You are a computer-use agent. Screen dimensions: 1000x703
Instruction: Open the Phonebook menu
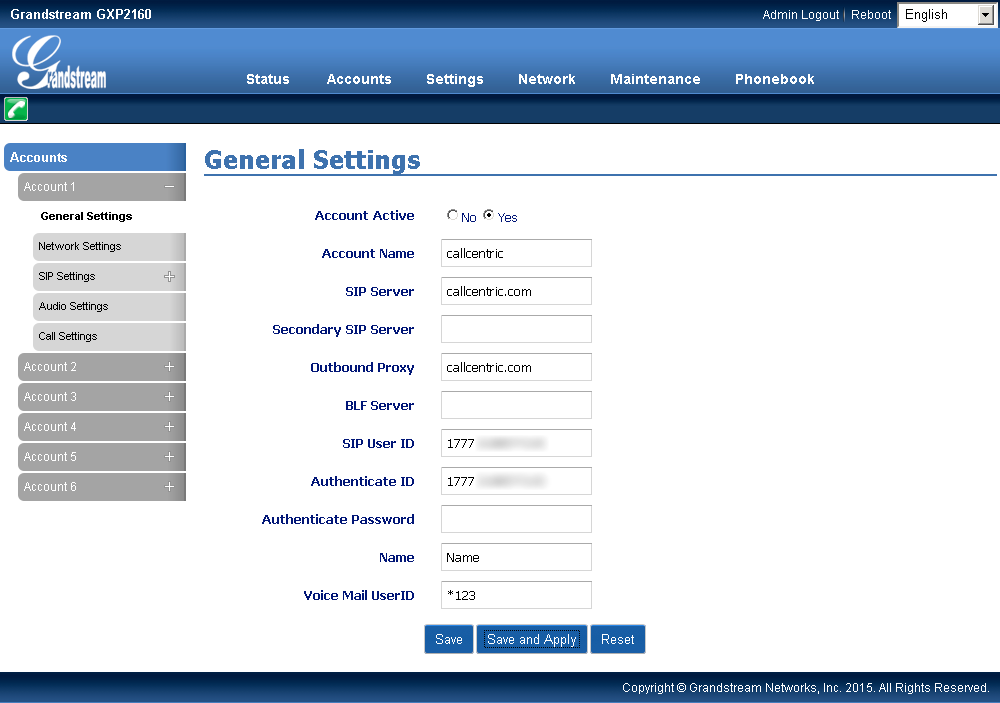pyautogui.click(x=775, y=79)
